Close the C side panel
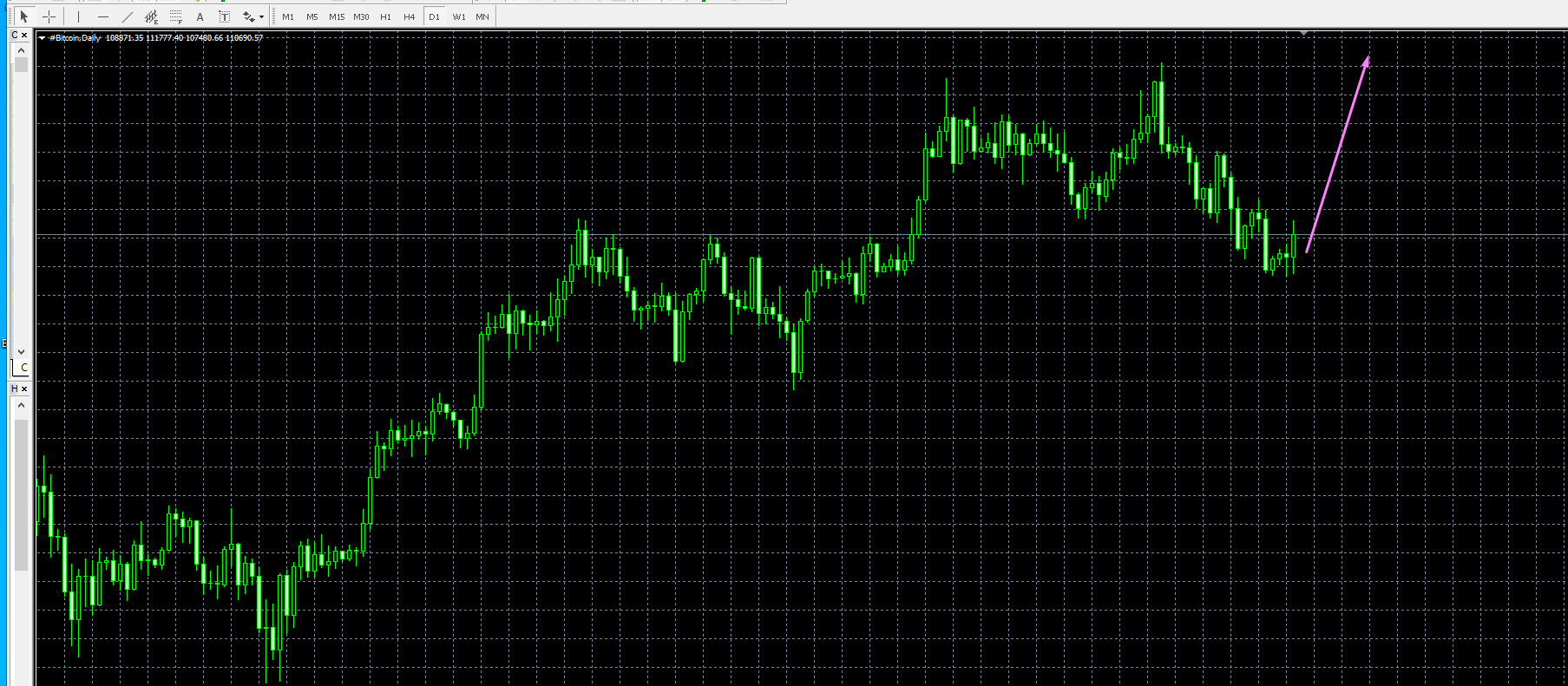This screenshot has width=1568, height=686. (x=24, y=36)
